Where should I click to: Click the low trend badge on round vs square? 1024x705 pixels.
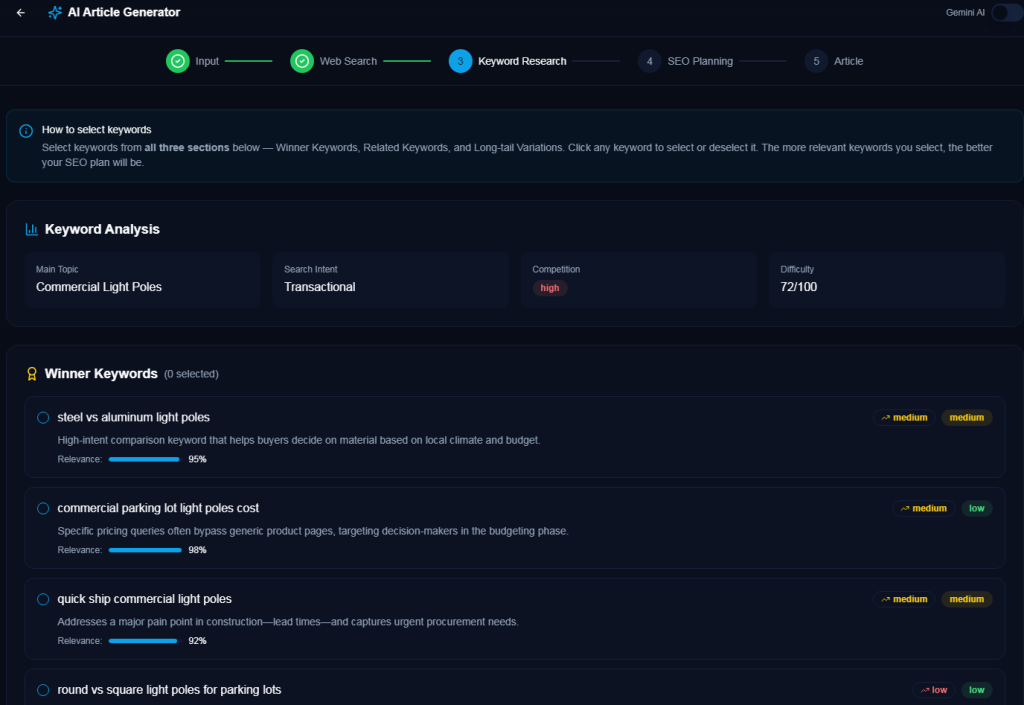[x=934, y=690]
